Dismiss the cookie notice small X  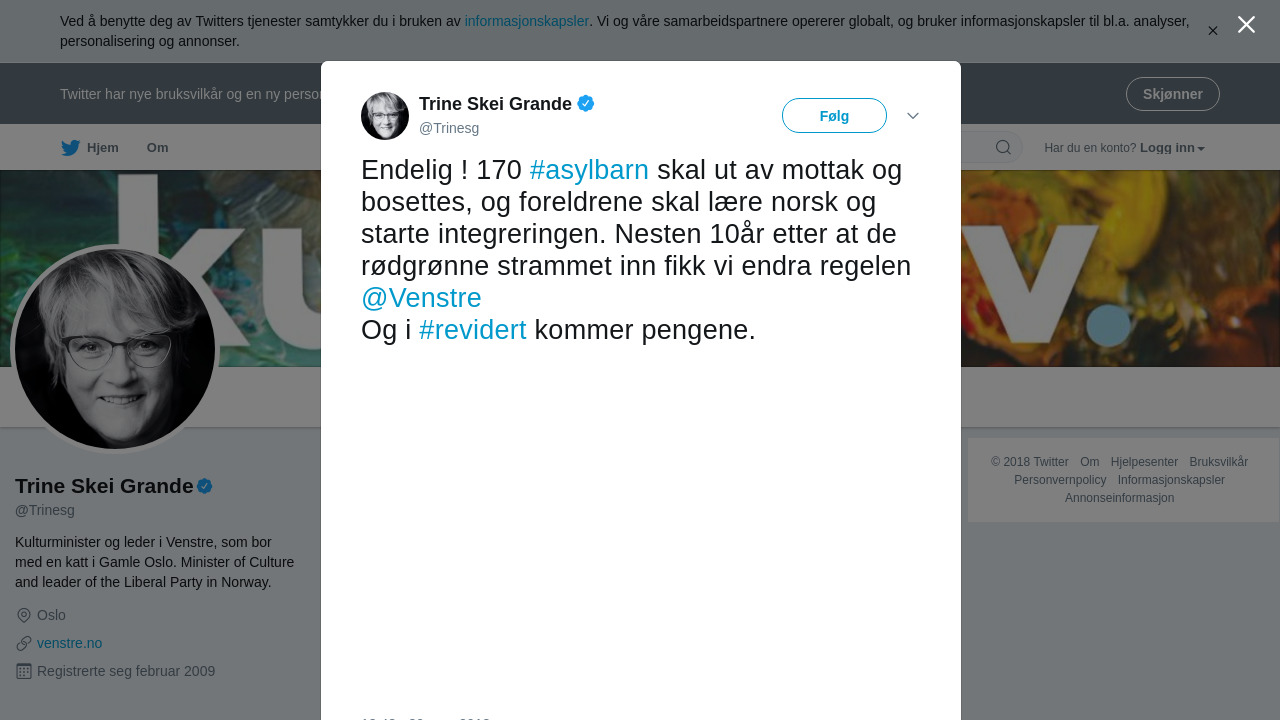click(1213, 31)
